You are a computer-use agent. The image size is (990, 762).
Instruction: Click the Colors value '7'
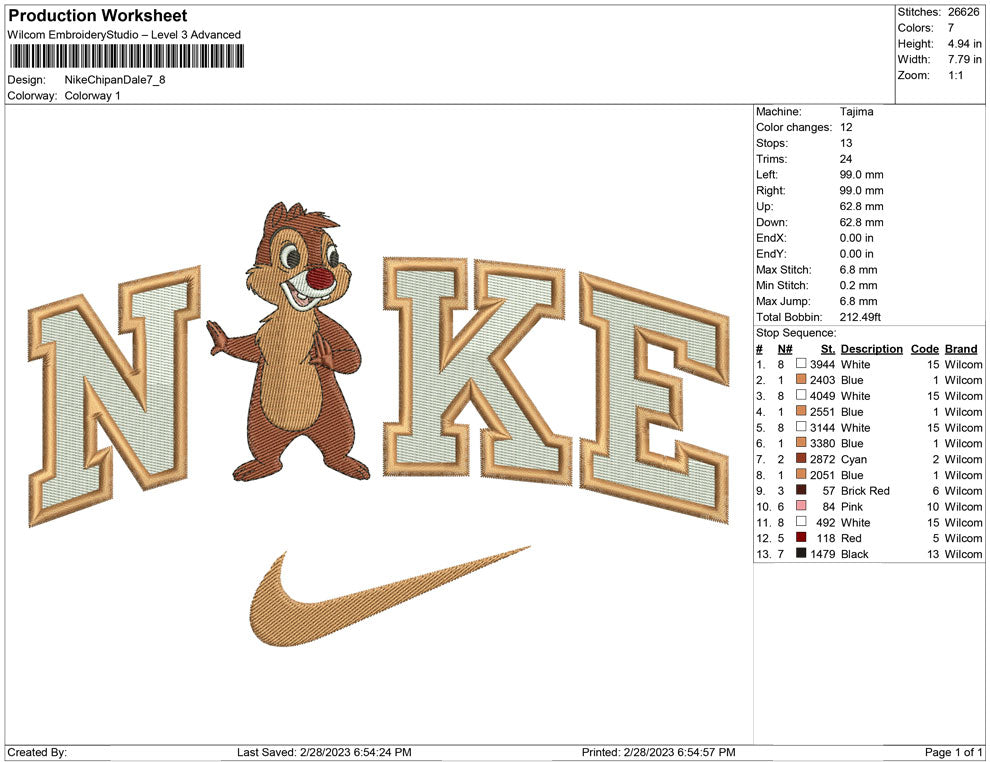coord(951,28)
